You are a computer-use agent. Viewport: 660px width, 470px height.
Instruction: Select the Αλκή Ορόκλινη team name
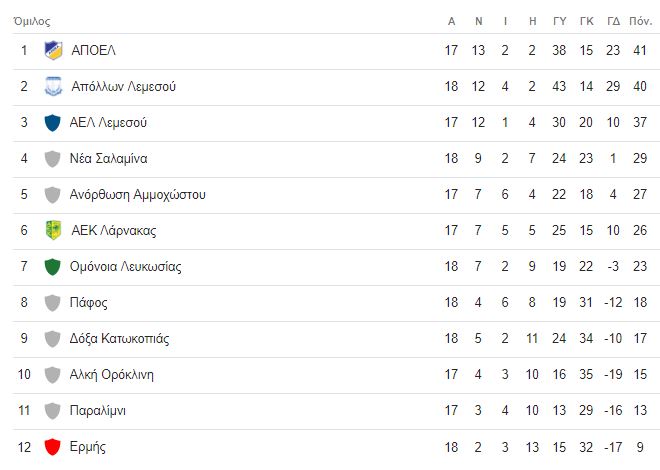point(112,374)
